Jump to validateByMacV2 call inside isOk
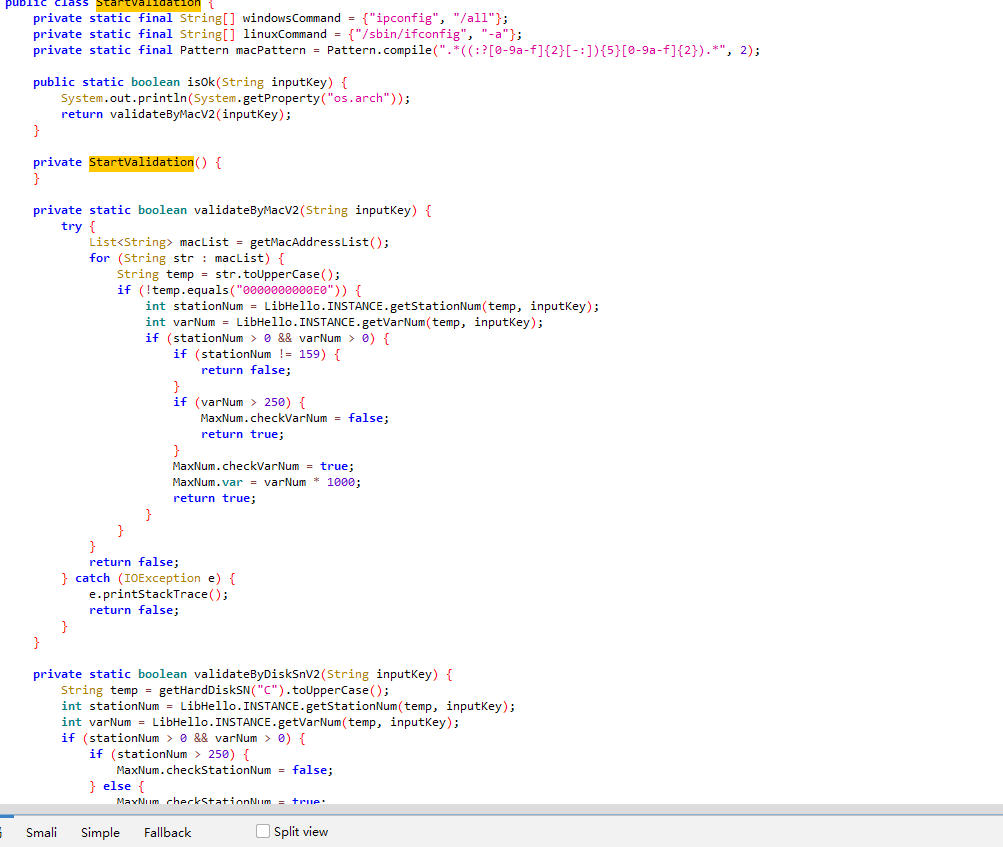The width and height of the screenshot is (1003, 847). (x=162, y=114)
